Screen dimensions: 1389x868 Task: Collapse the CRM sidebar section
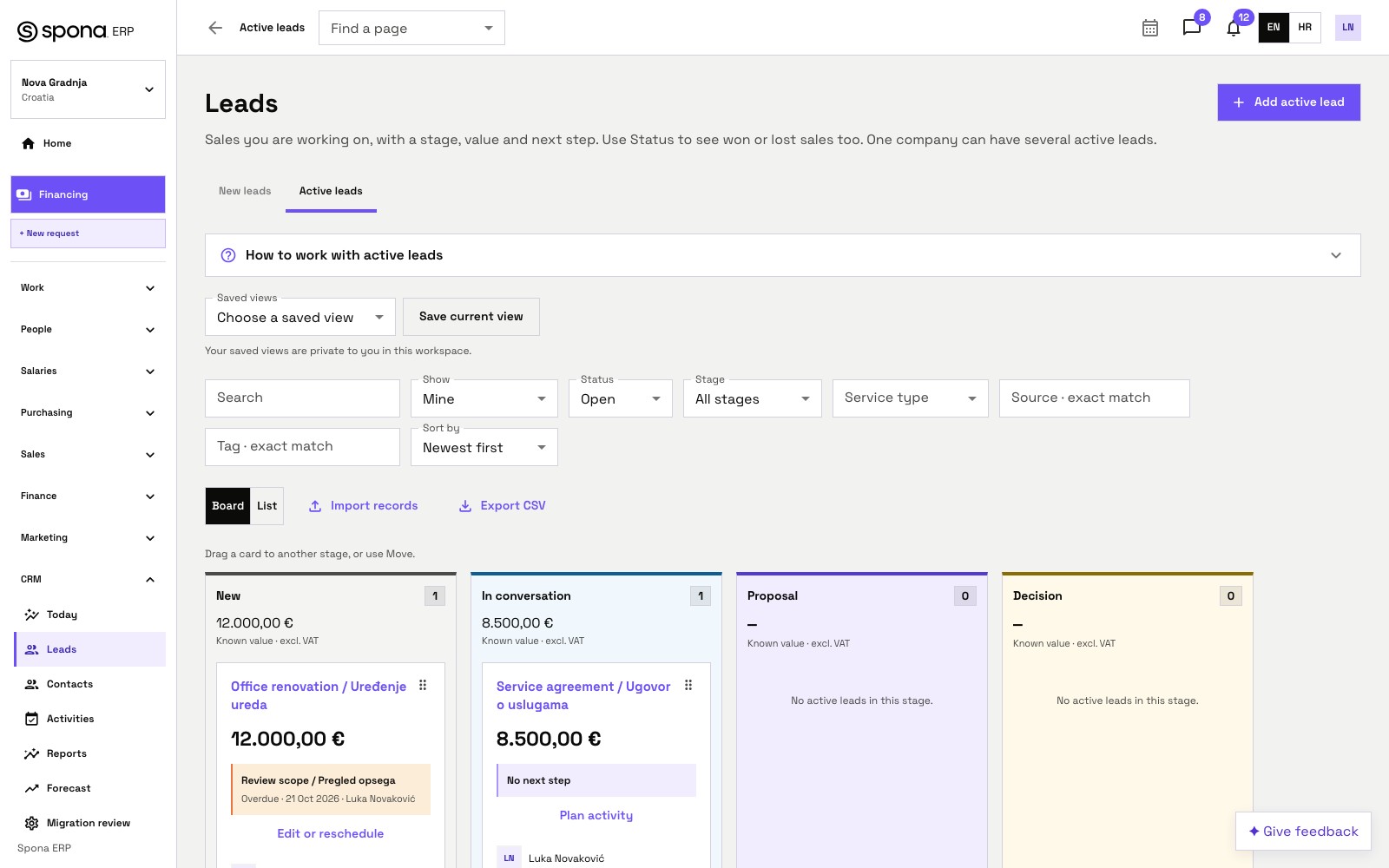[x=88, y=579]
